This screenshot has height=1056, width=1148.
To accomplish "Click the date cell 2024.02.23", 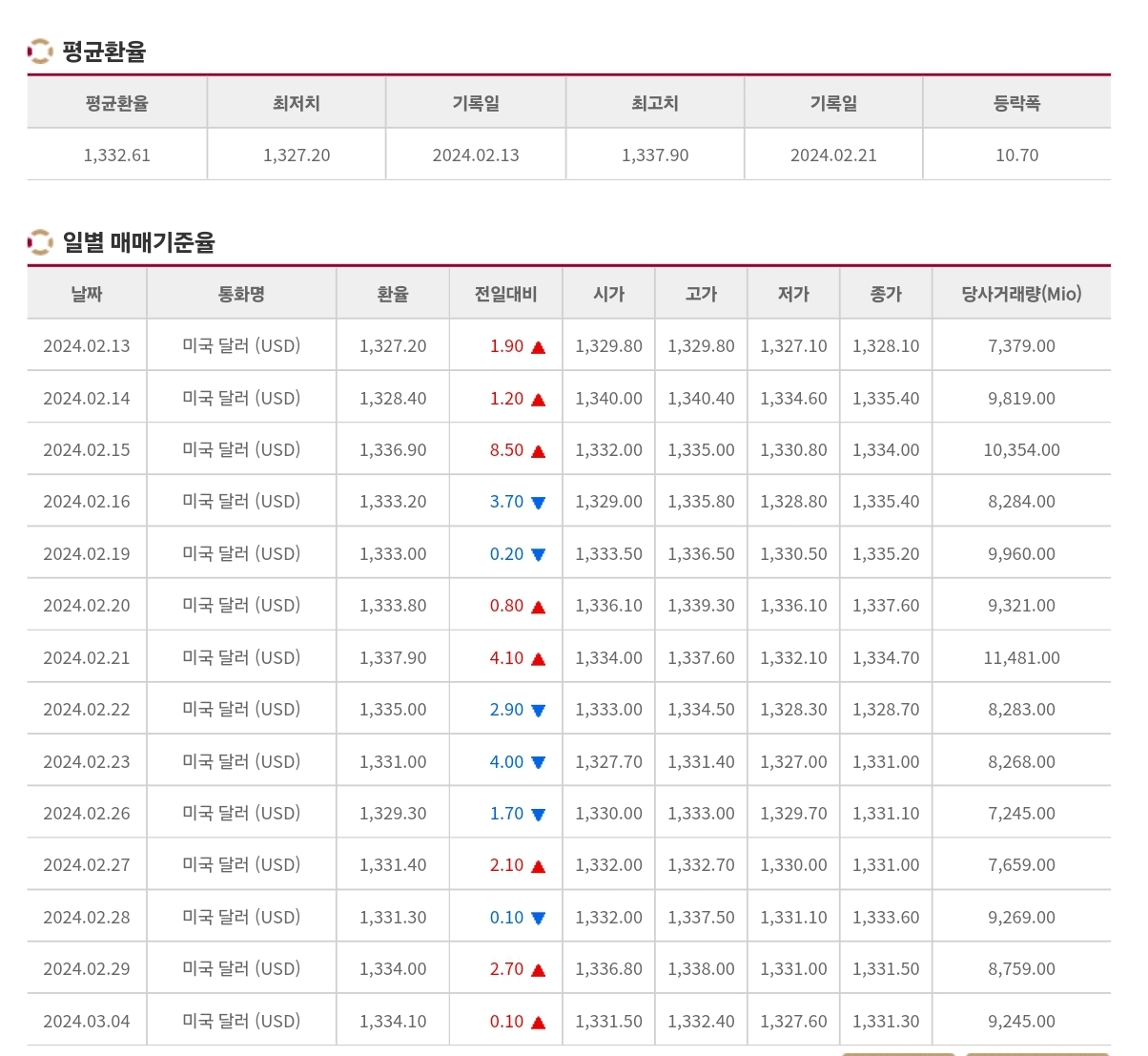I will (87, 762).
